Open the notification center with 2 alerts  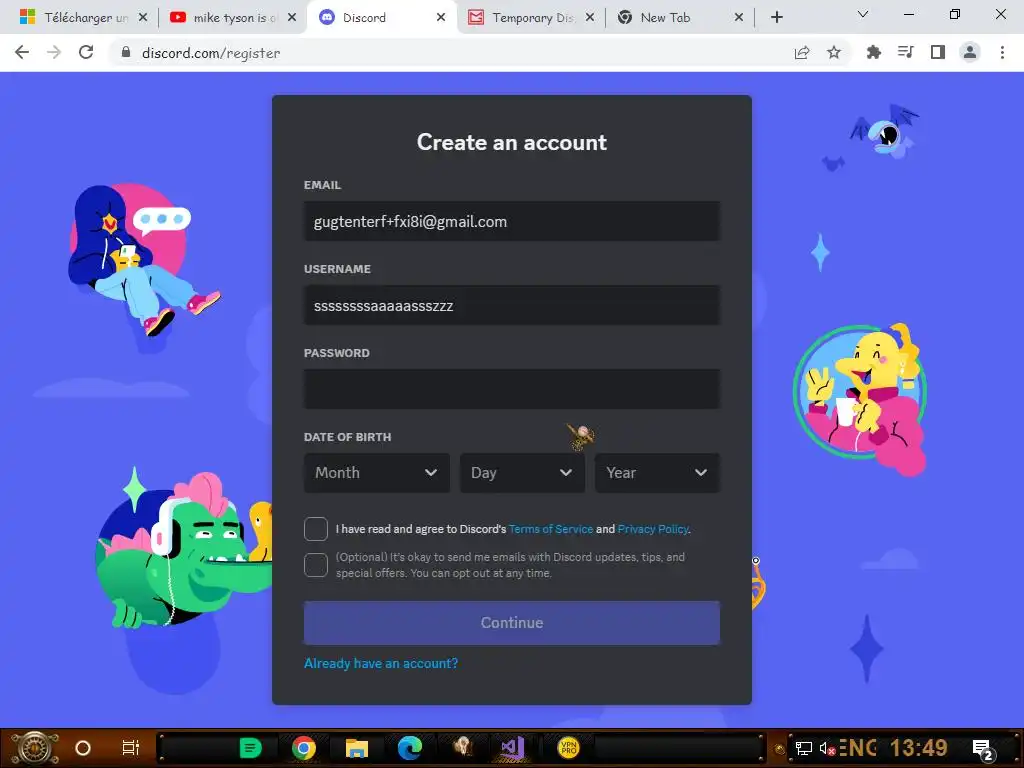click(x=983, y=749)
